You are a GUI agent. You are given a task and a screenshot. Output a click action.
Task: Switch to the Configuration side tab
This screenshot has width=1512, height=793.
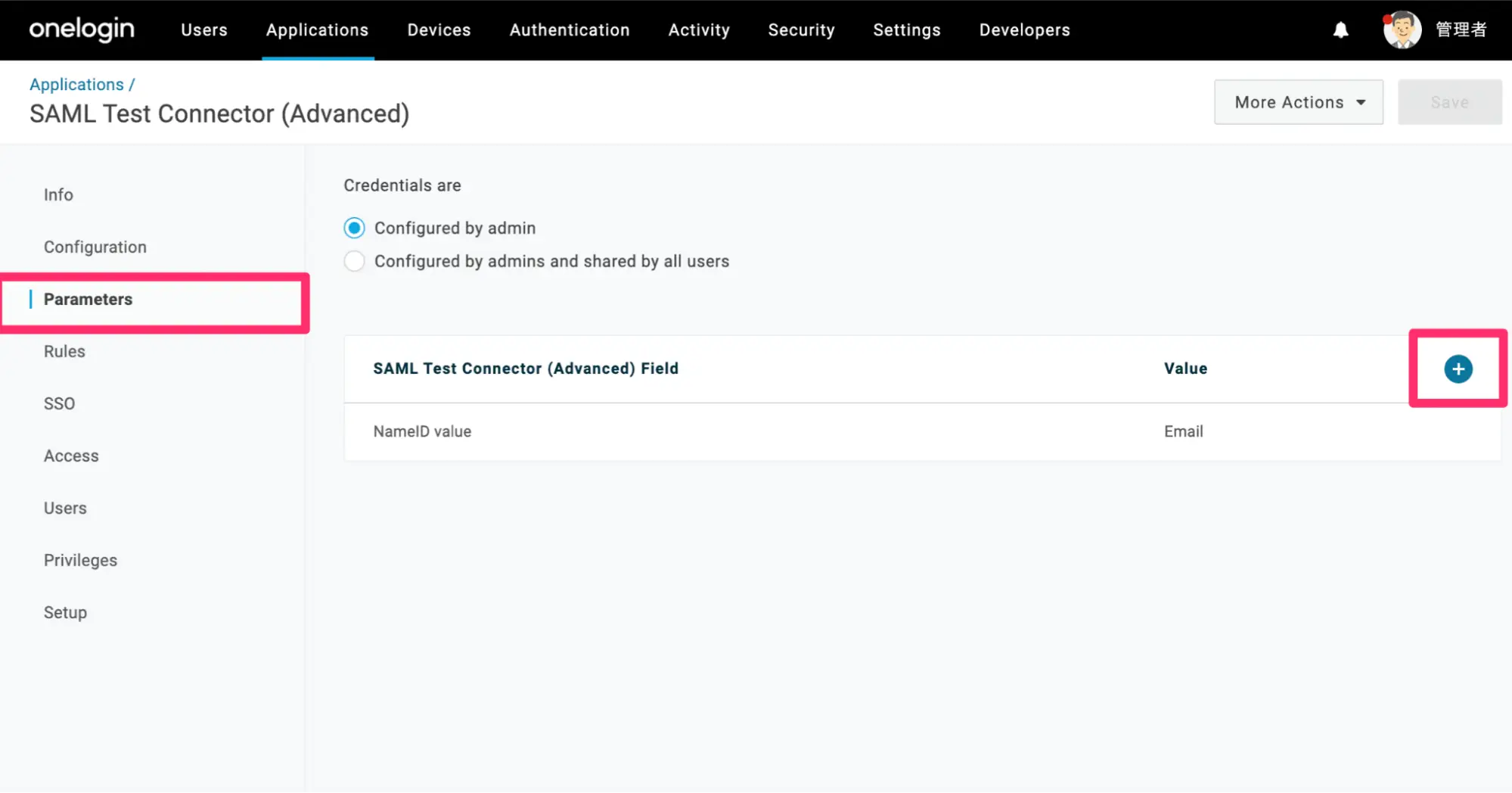pos(95,247)
